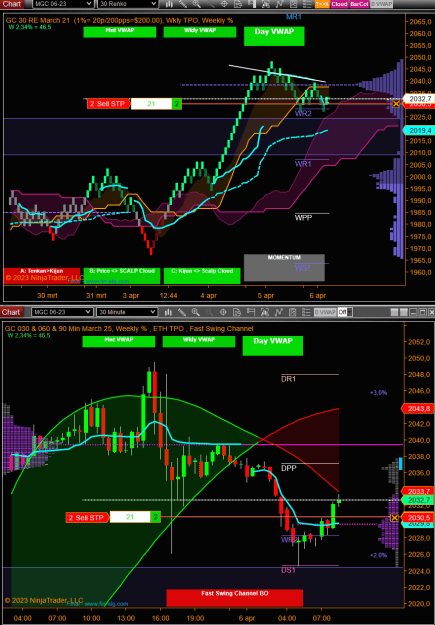This screenshot has width=435, height=625.
Task: Open bar type icon in bottom chart toolbar
Action: [168, 312]
